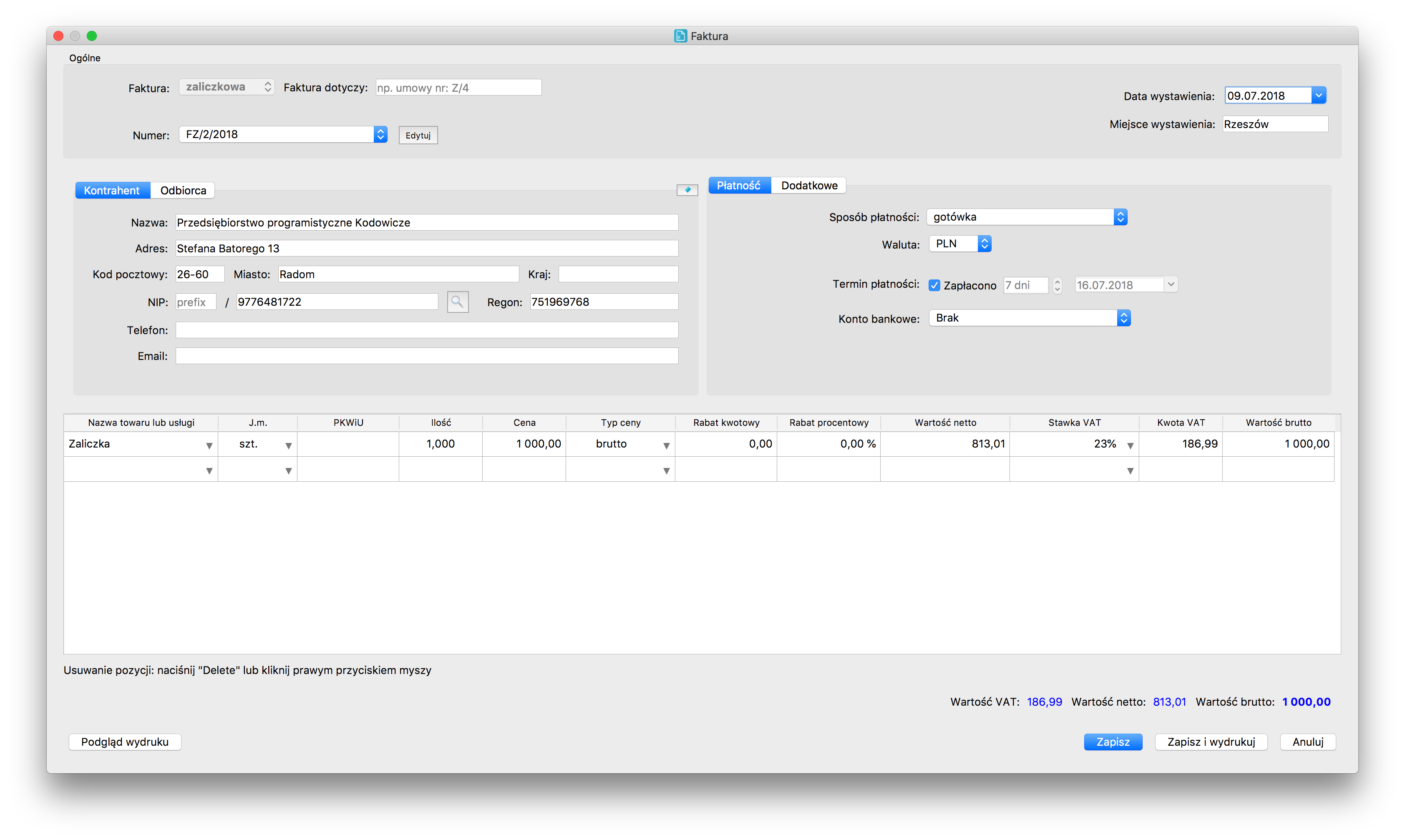Screen dimensions: 1405x840
Task: Click the Rabat kwotowy cell 0,00
Action: point(726,444)
